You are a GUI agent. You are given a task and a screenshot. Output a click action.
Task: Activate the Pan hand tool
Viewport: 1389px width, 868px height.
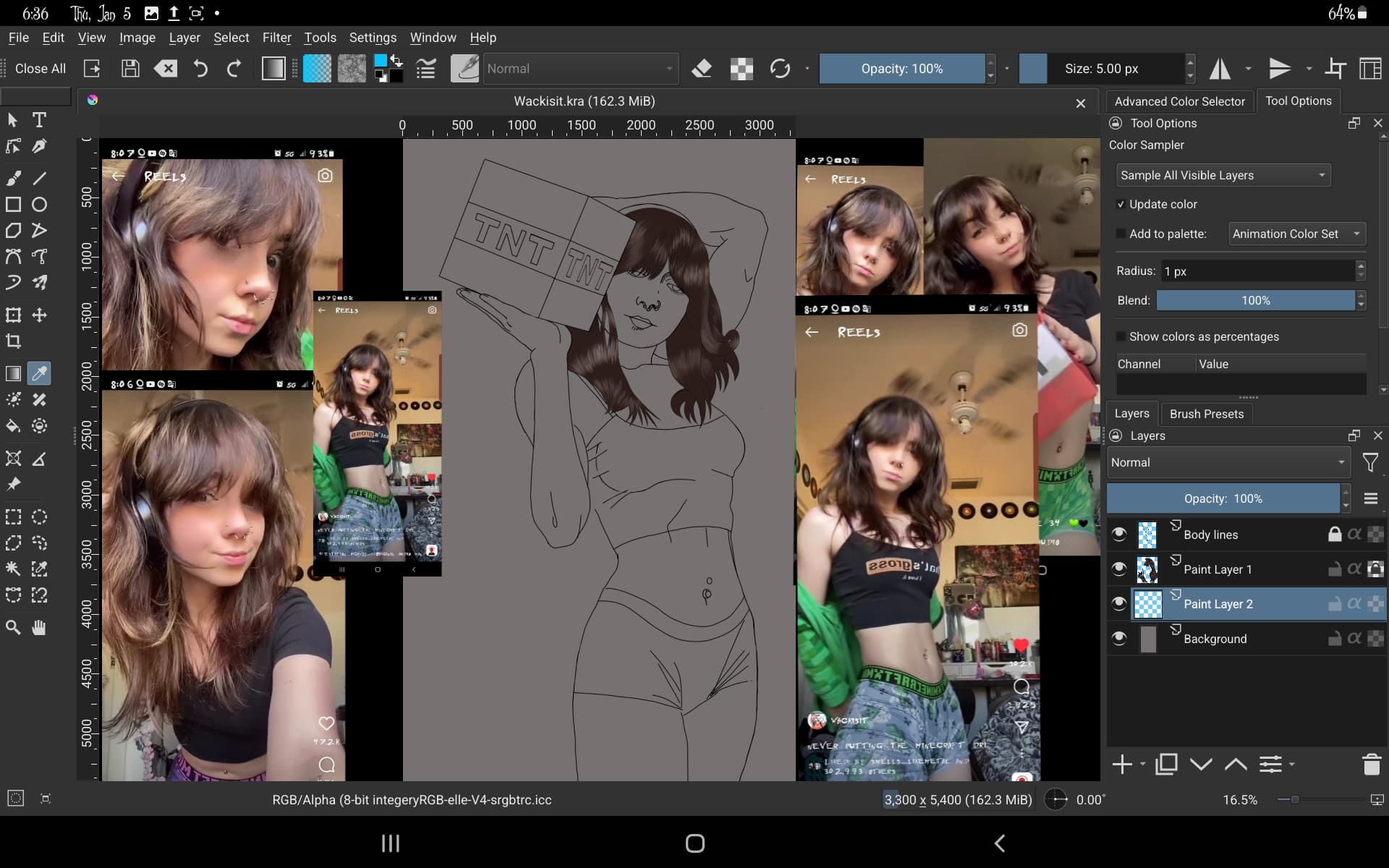[39, 627]
